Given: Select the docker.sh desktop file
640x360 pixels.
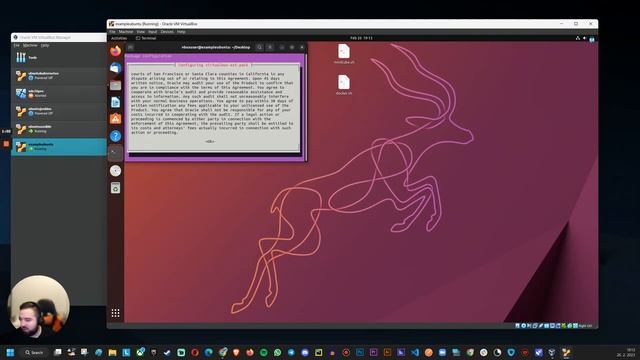Looking at the screenshot, I should click(344, 85).
